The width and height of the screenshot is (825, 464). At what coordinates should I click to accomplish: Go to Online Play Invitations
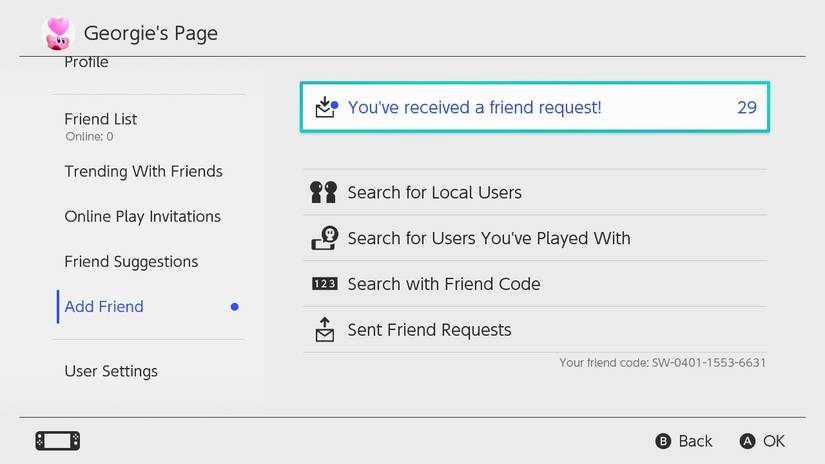(142, 216)
